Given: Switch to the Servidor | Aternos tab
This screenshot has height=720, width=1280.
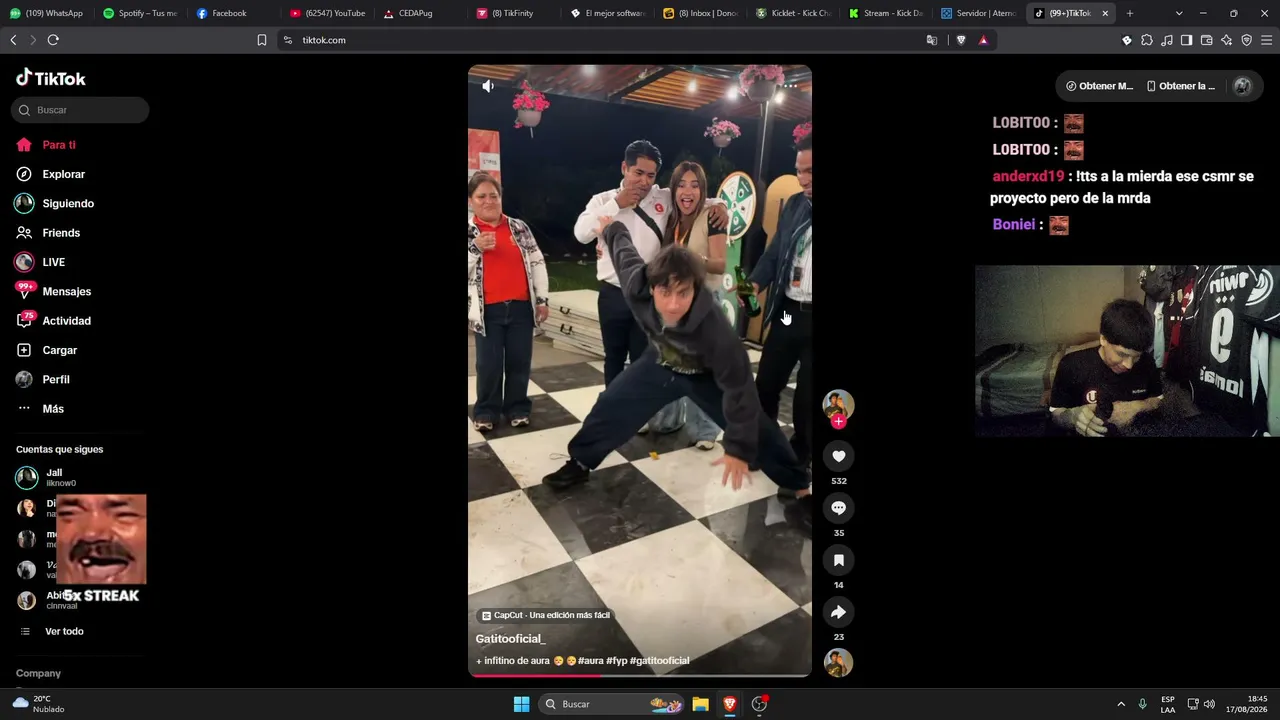Looking at the screenshot, I should (x=978, y=13).
